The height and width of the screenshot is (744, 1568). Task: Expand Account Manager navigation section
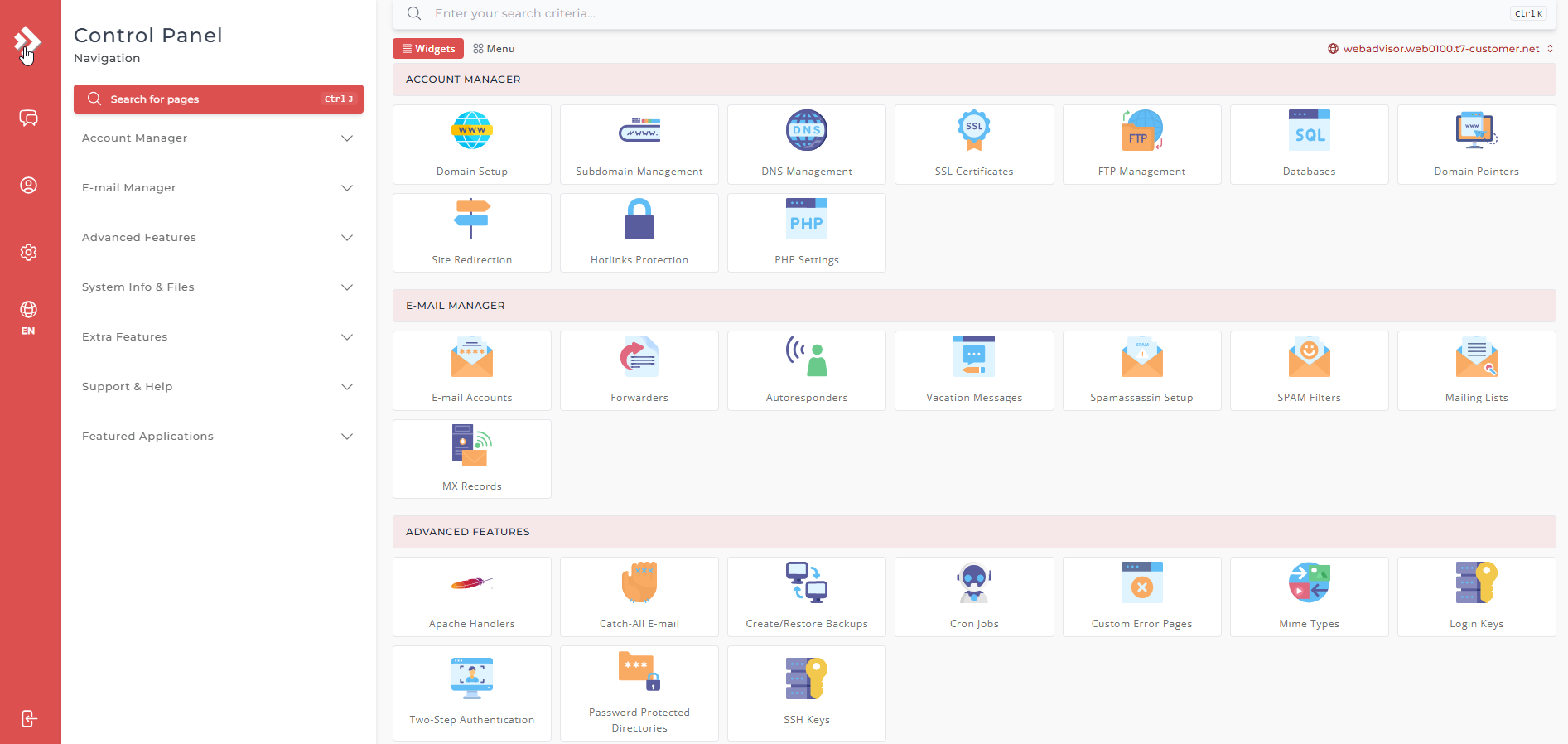[x=218, y=138]
